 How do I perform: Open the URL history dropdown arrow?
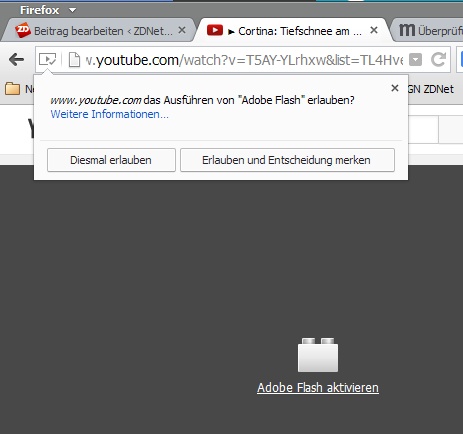click(x=415, y=60)
